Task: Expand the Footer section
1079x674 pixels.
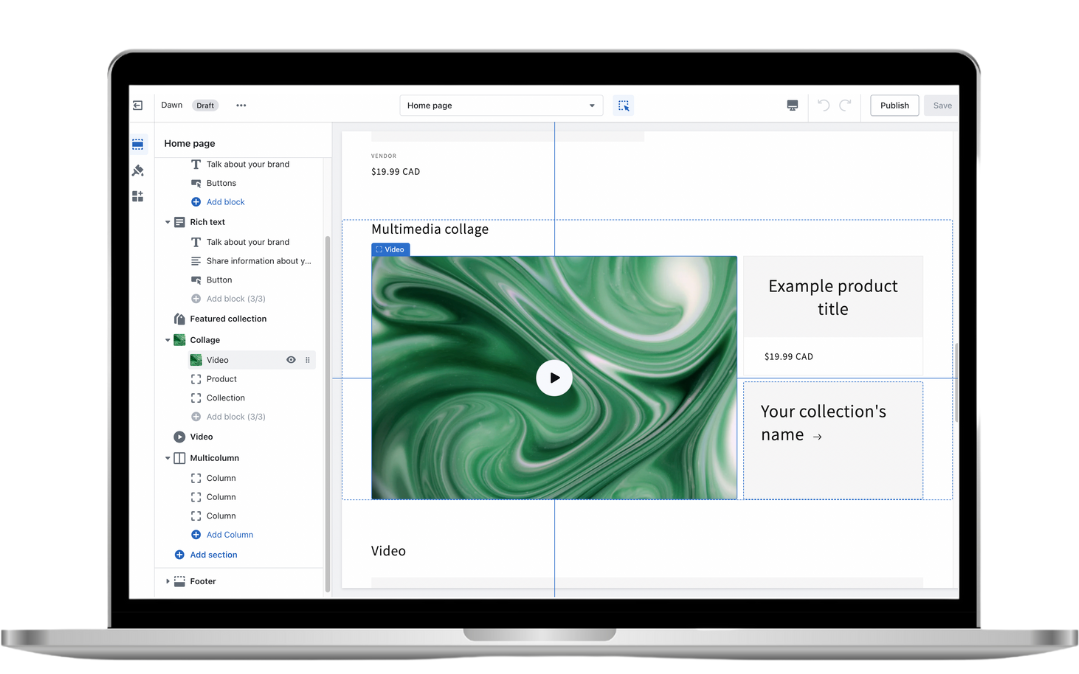Action: [x=168, y=581]
